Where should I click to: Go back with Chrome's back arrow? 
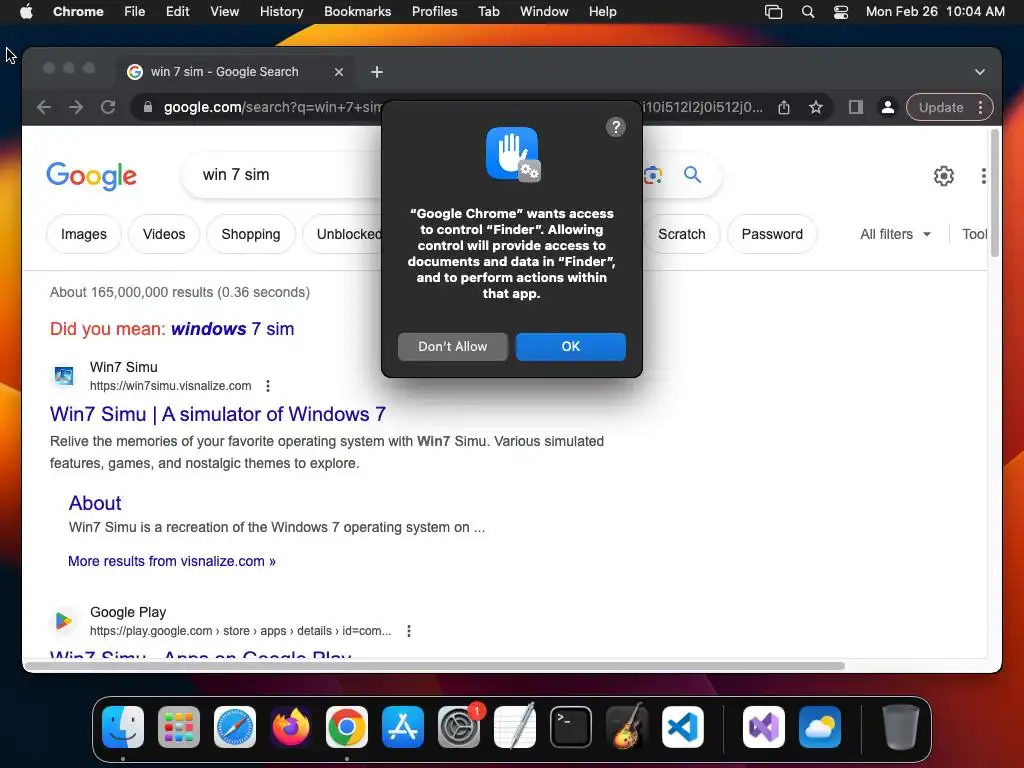pos(44,107)
